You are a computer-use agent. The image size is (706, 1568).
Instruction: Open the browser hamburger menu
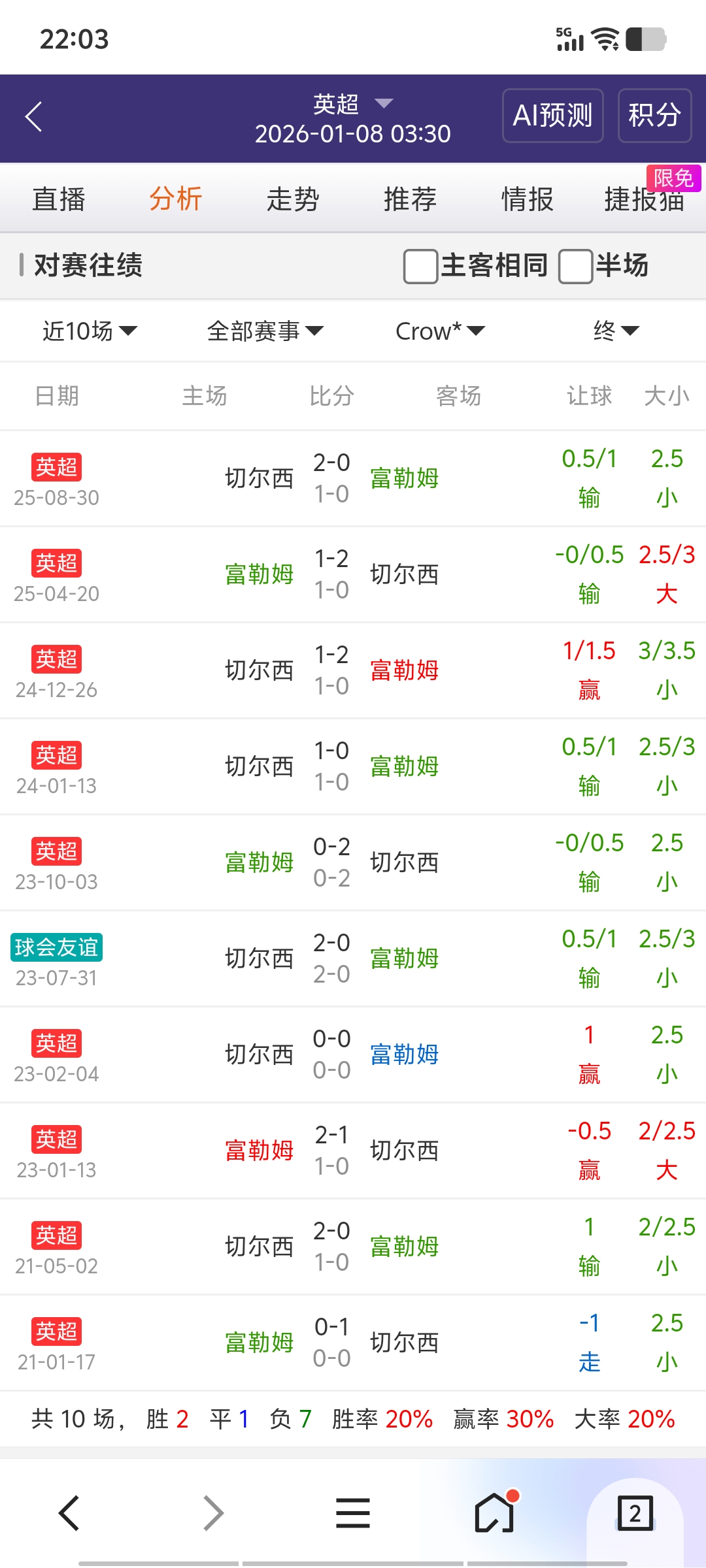click(353, 1512)
